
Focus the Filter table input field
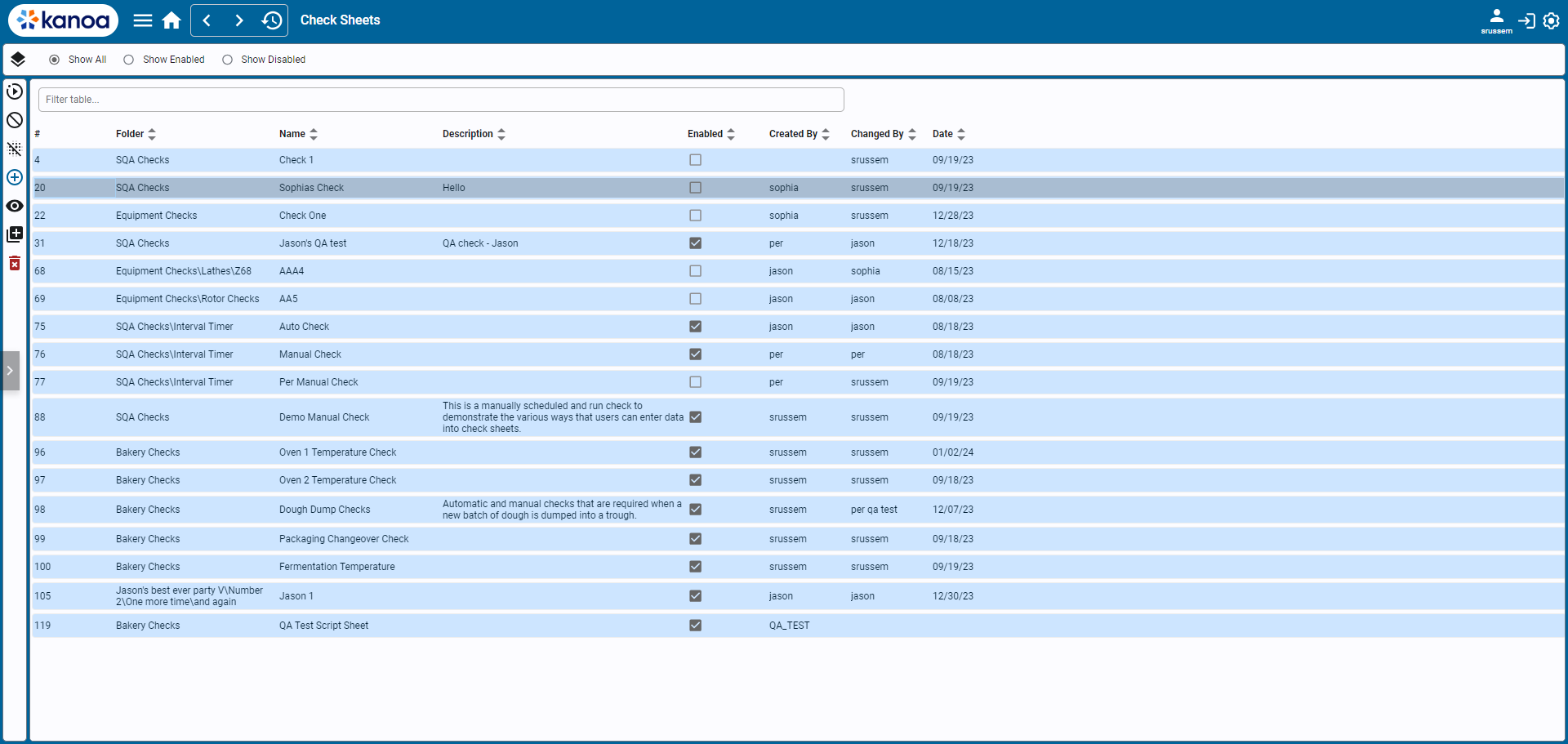pos(441,100)
